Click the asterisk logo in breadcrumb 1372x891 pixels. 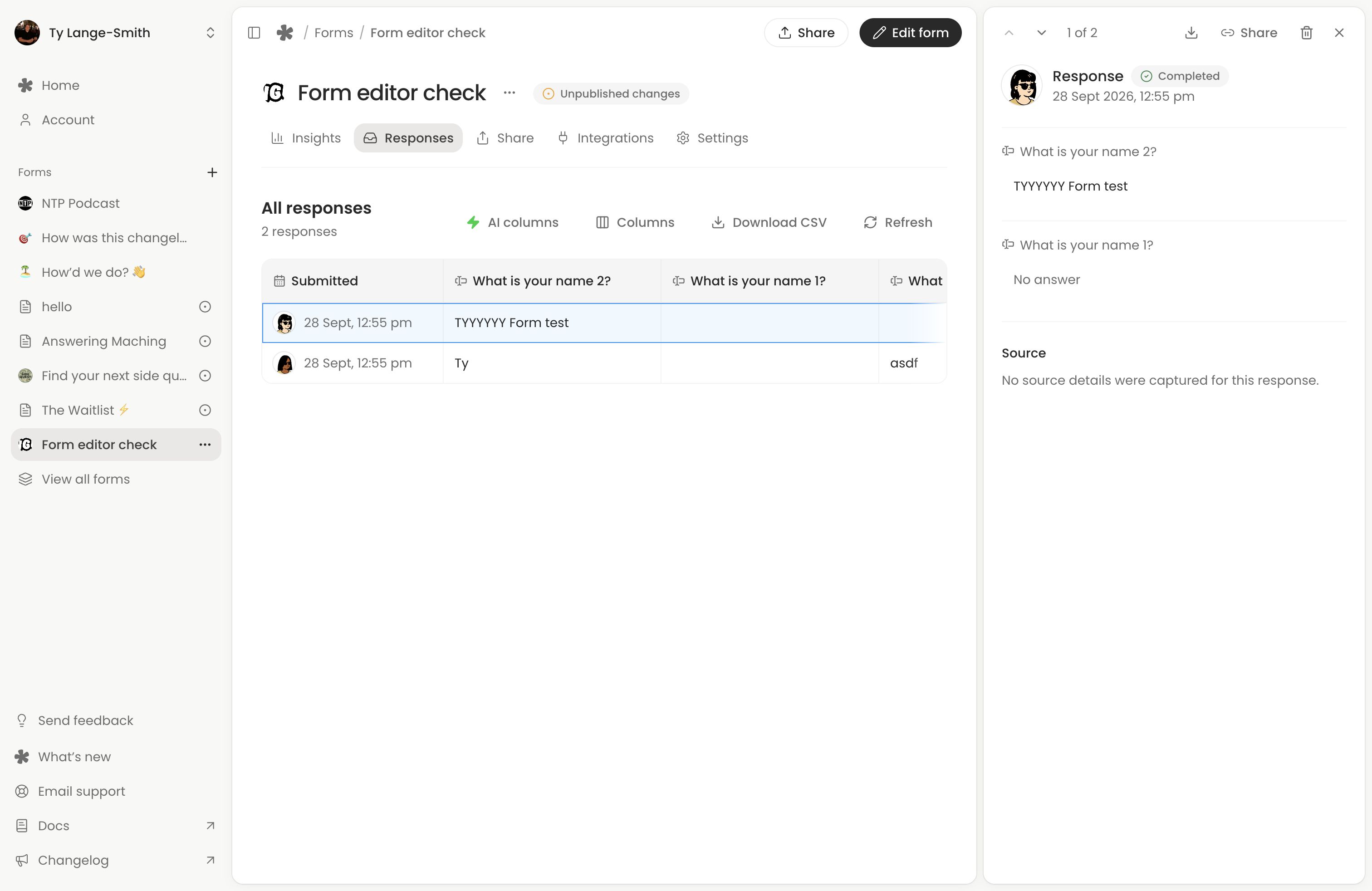pyautogui.click(x=285, y=33)
